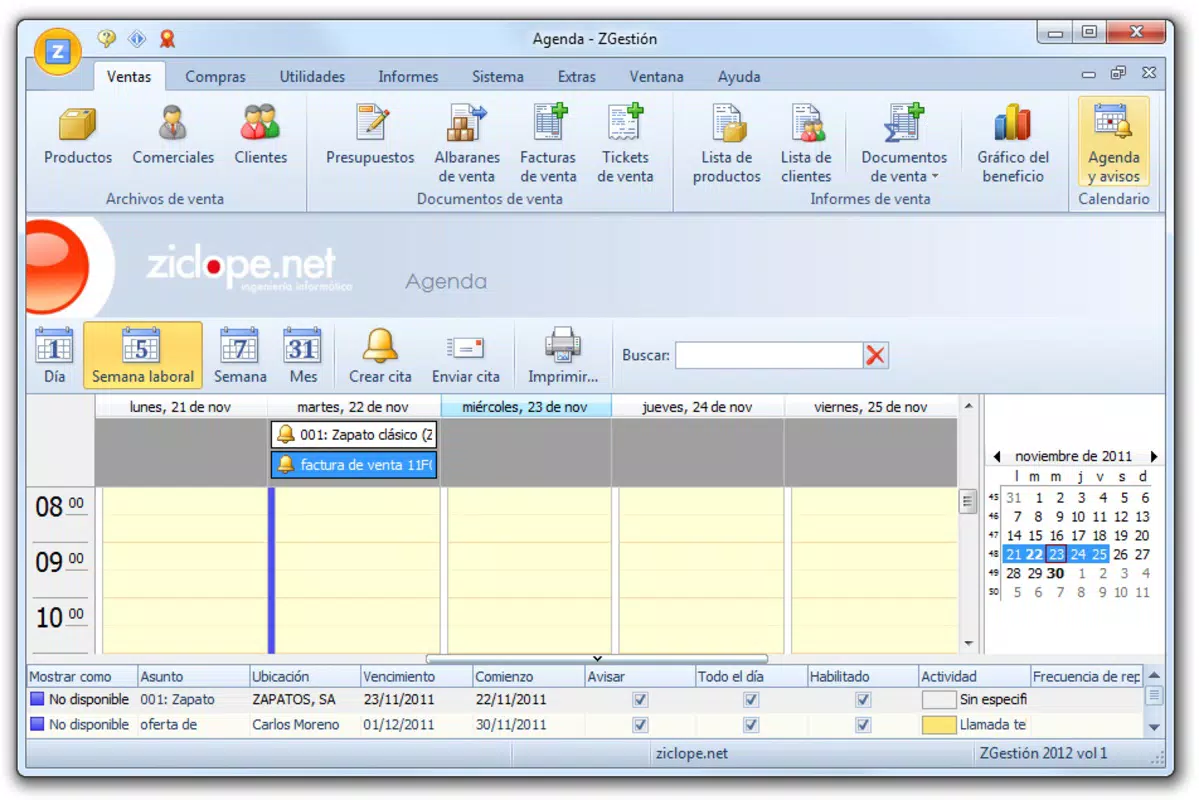Select day 30 in mini calendar
The width and height of the screenshot is (1199, 800).
pos(1056,573)
